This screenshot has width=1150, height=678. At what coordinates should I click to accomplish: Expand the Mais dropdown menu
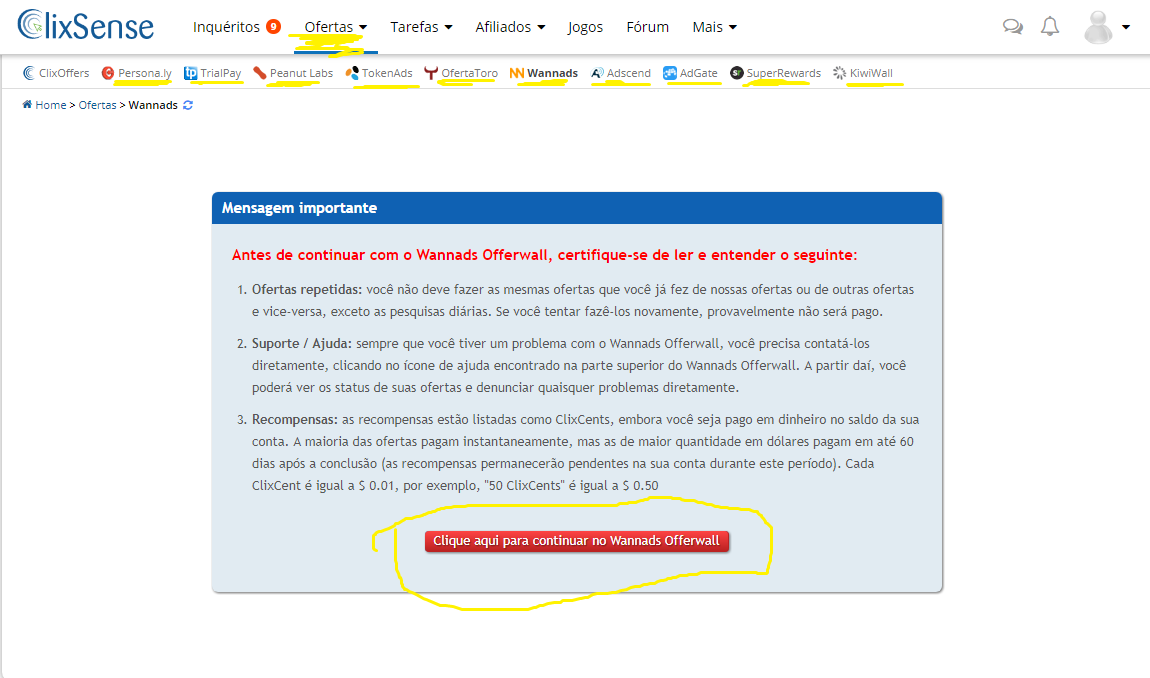coord(714,27)
